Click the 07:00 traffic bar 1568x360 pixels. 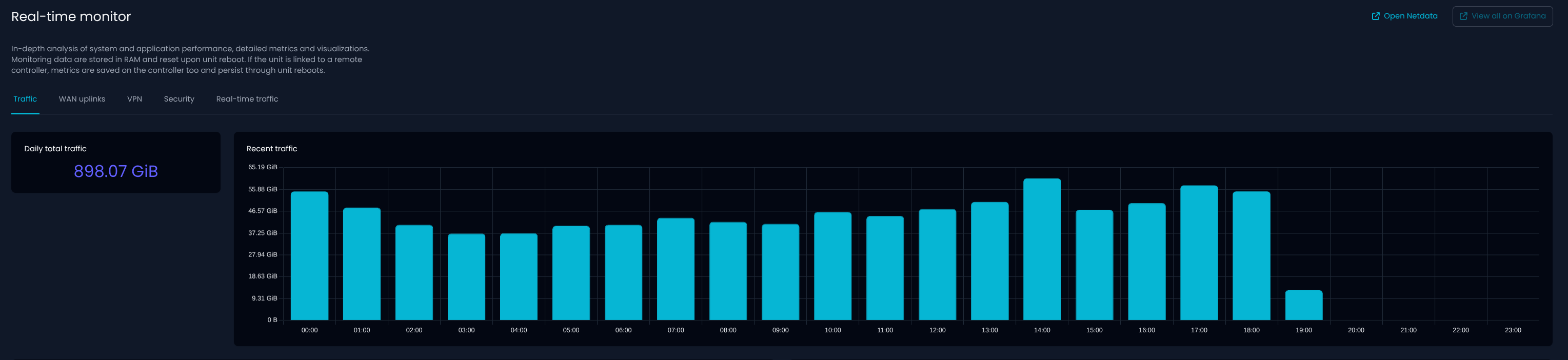pyautogui.click(x=675, y=269)
